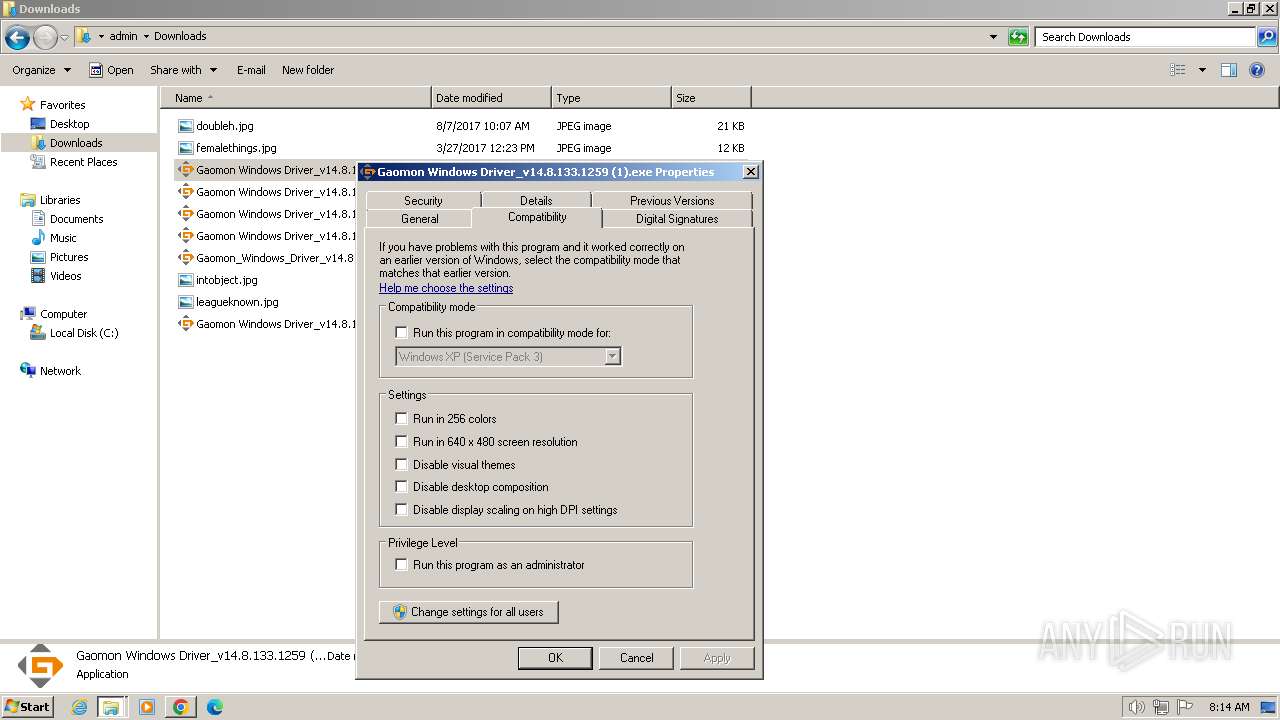Sort by Date modified column header

tap(491, 98)
